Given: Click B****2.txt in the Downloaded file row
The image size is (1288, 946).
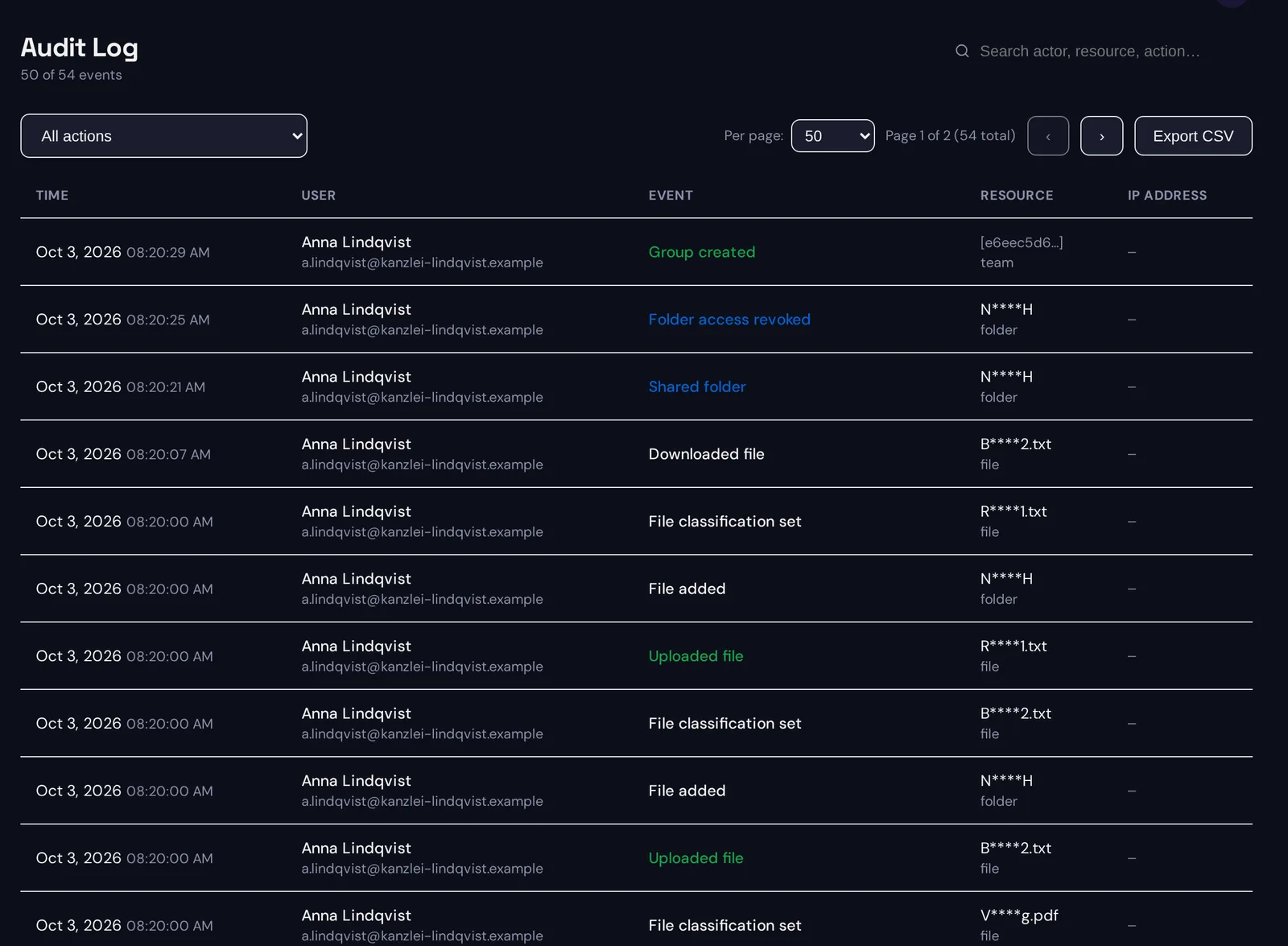Looking at the screenshot, I should [x=1016, y=444].
